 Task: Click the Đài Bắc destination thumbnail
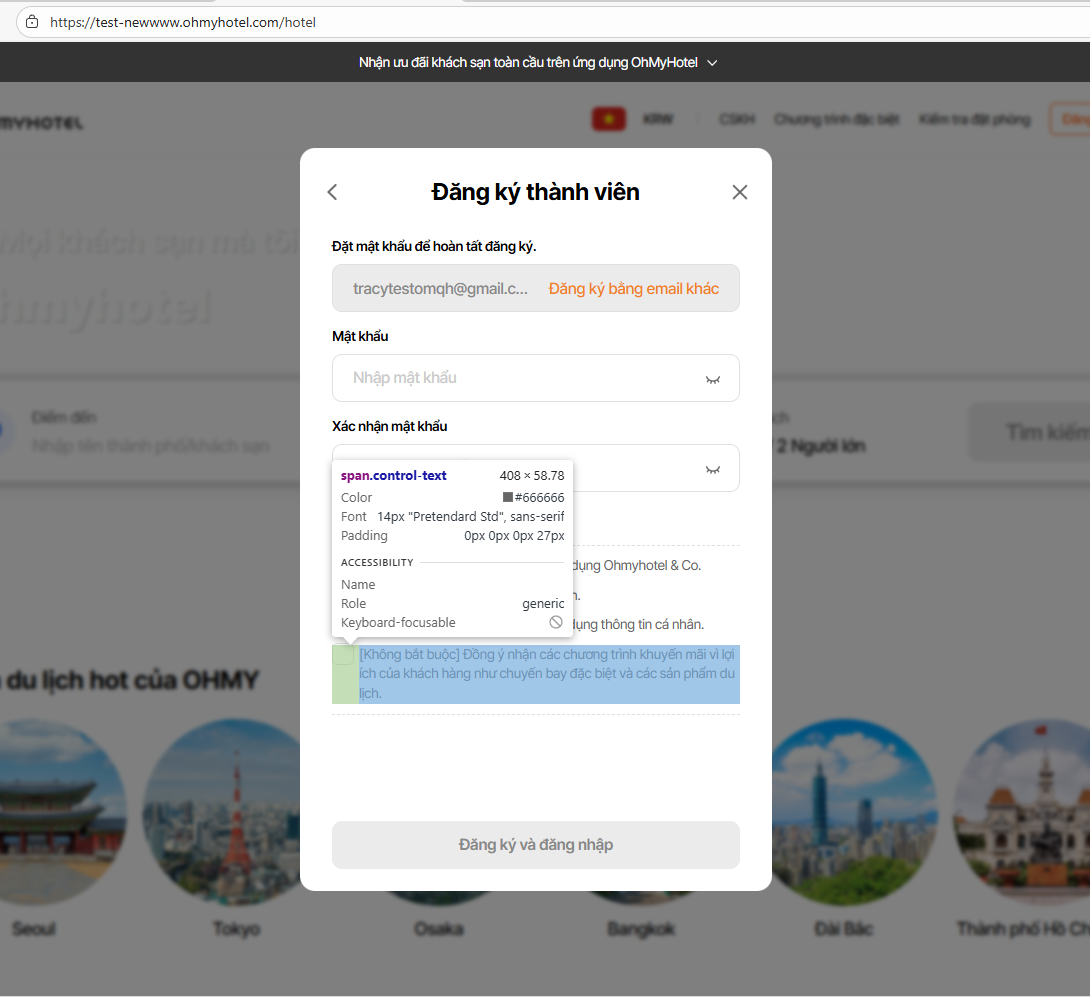(854, 811)
